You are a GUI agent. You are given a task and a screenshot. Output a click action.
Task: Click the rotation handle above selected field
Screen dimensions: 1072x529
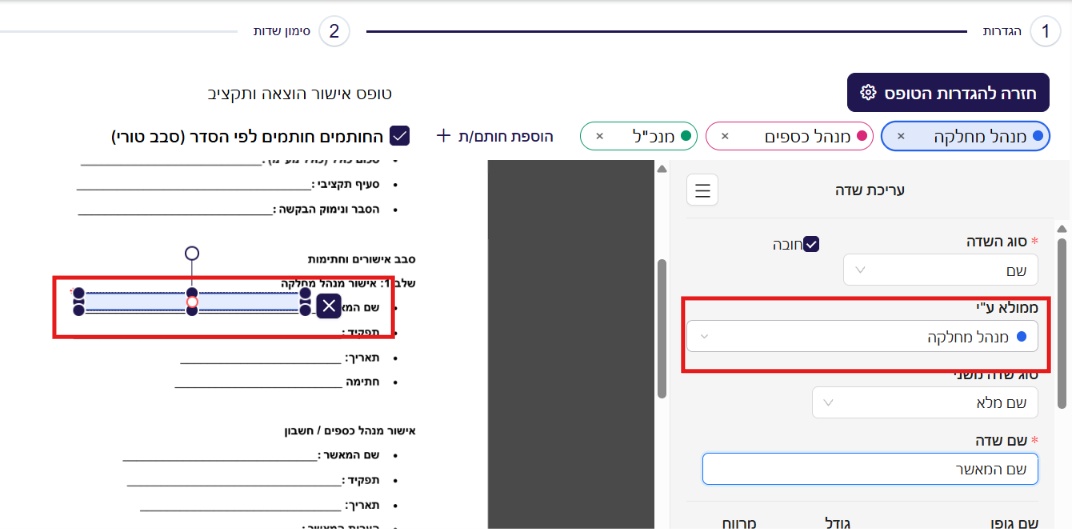pos(192,254)
